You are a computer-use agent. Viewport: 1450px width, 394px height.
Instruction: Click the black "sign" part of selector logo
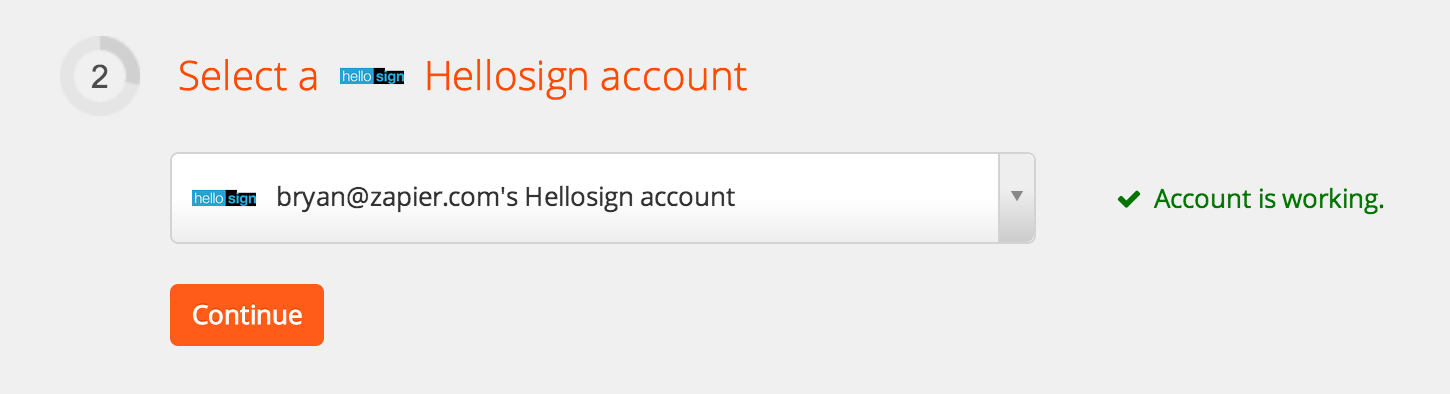point(241,198)
